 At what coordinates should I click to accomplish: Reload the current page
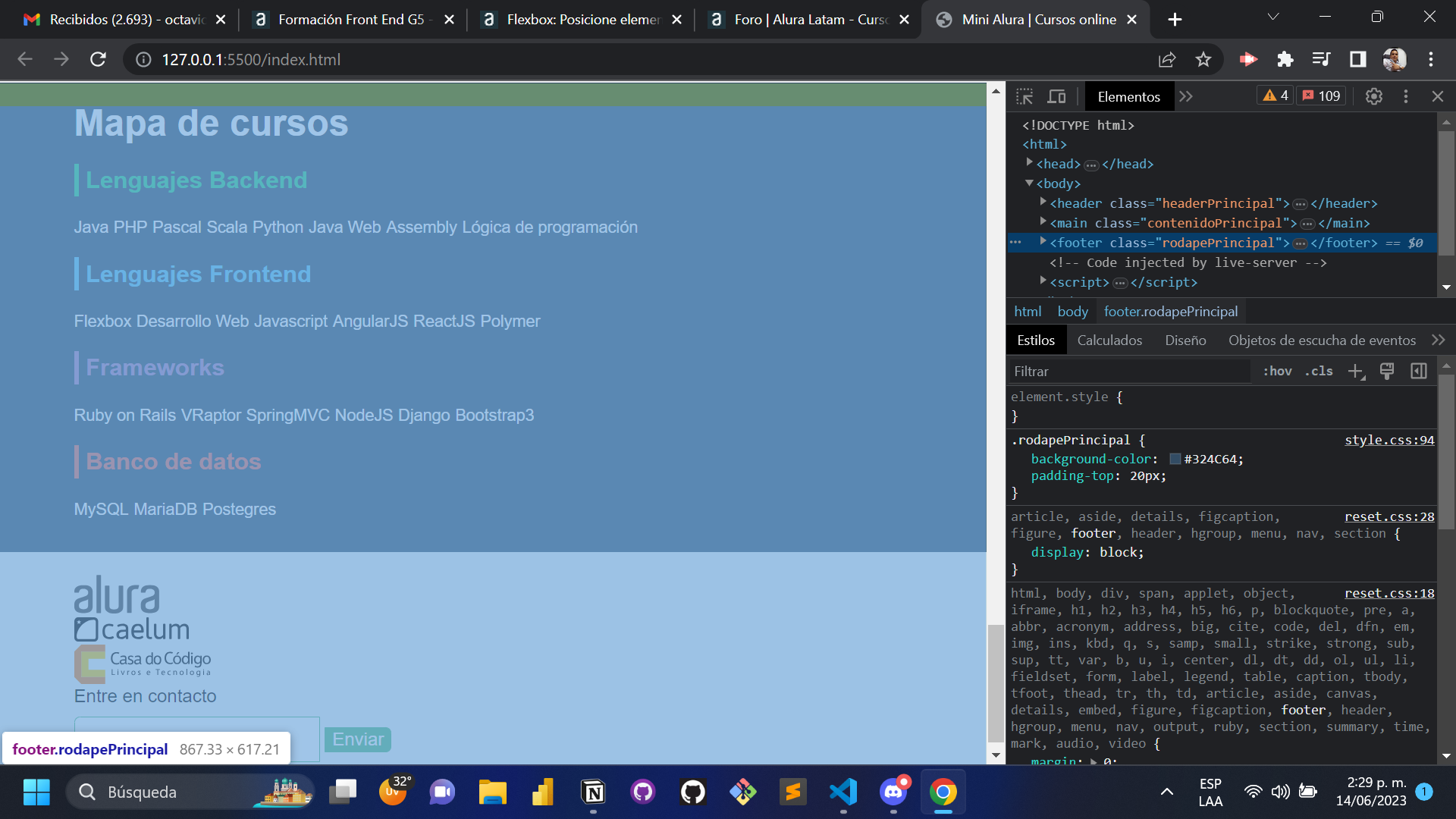(98, 59)
